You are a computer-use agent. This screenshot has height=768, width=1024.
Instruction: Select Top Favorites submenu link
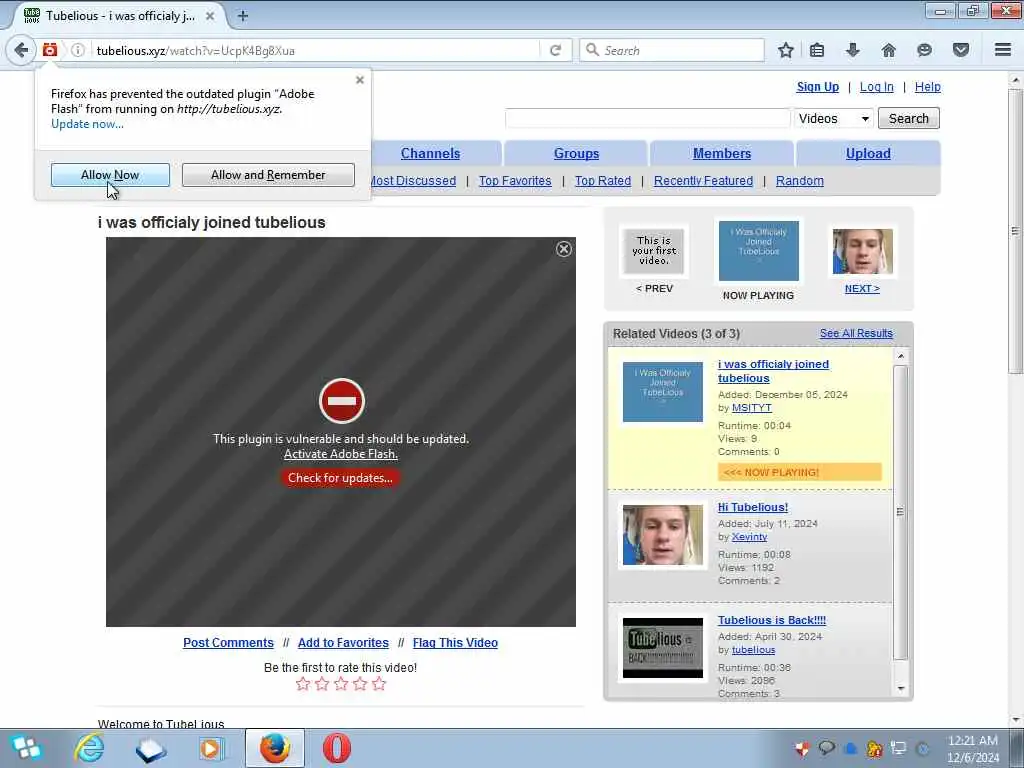click(x=515, y=181)
